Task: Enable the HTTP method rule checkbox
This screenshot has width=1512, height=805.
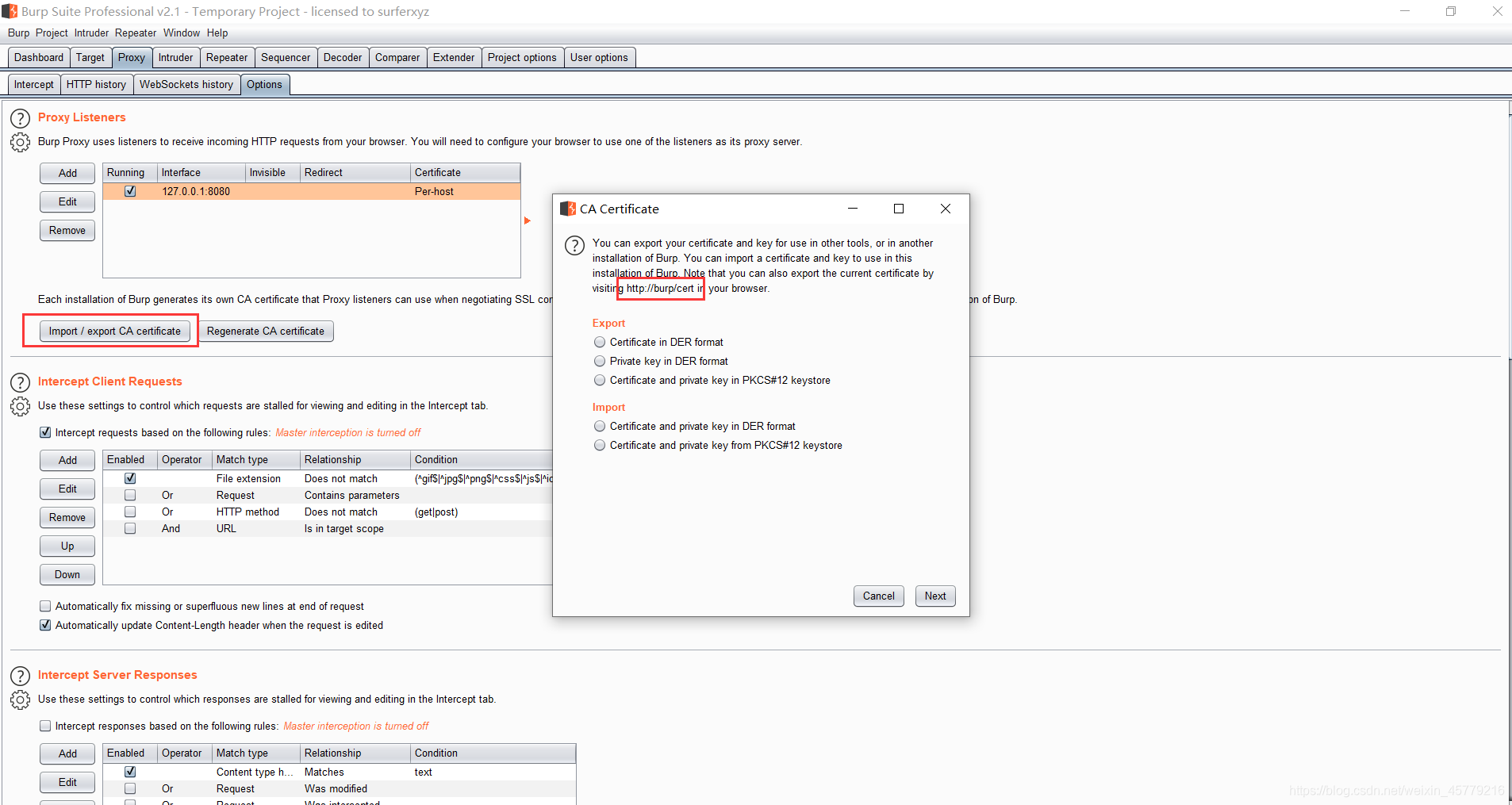Action: pyautogui.click(x=130, y=512)
